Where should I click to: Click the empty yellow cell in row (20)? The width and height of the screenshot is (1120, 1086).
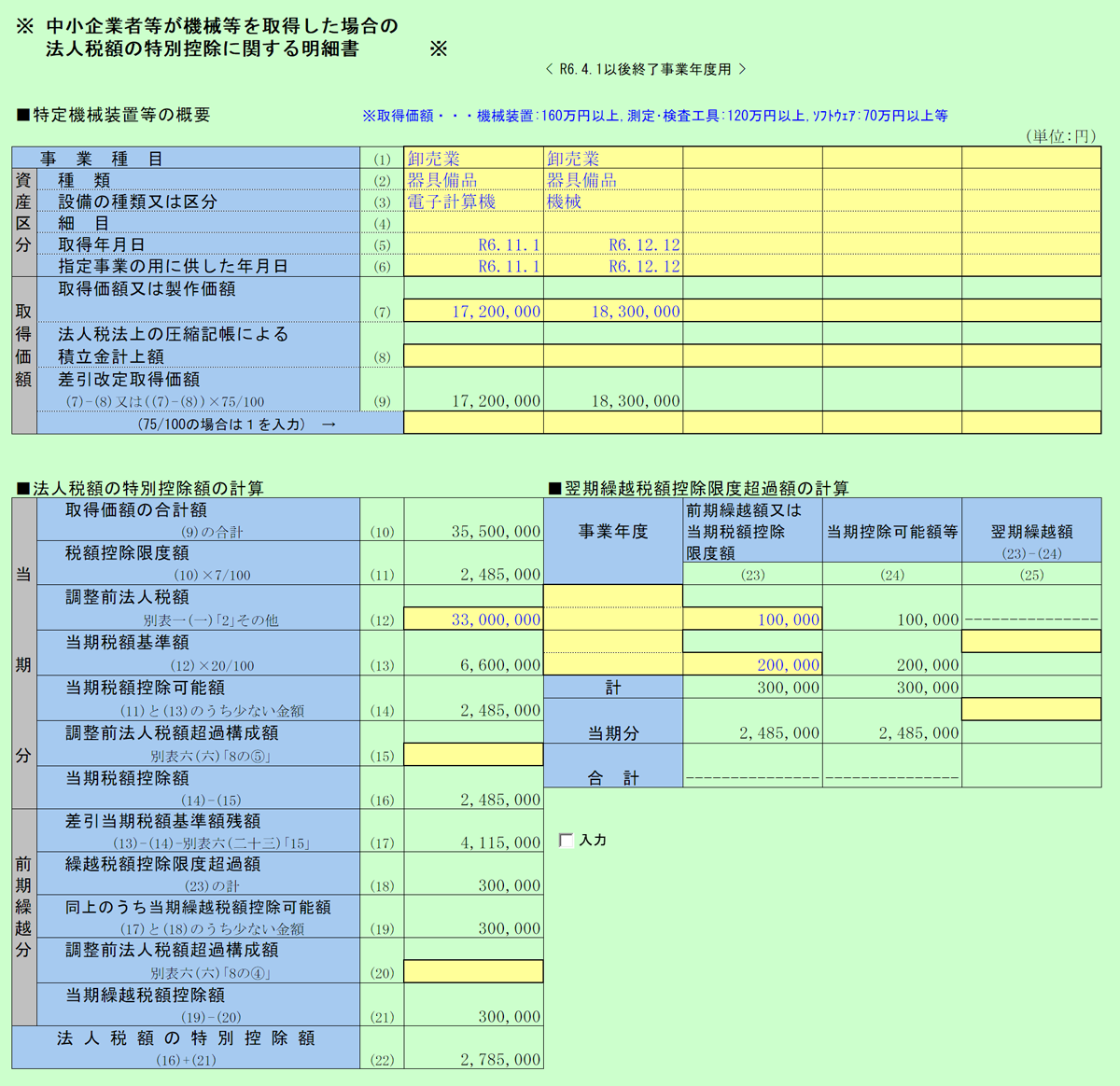click(474, 971)
